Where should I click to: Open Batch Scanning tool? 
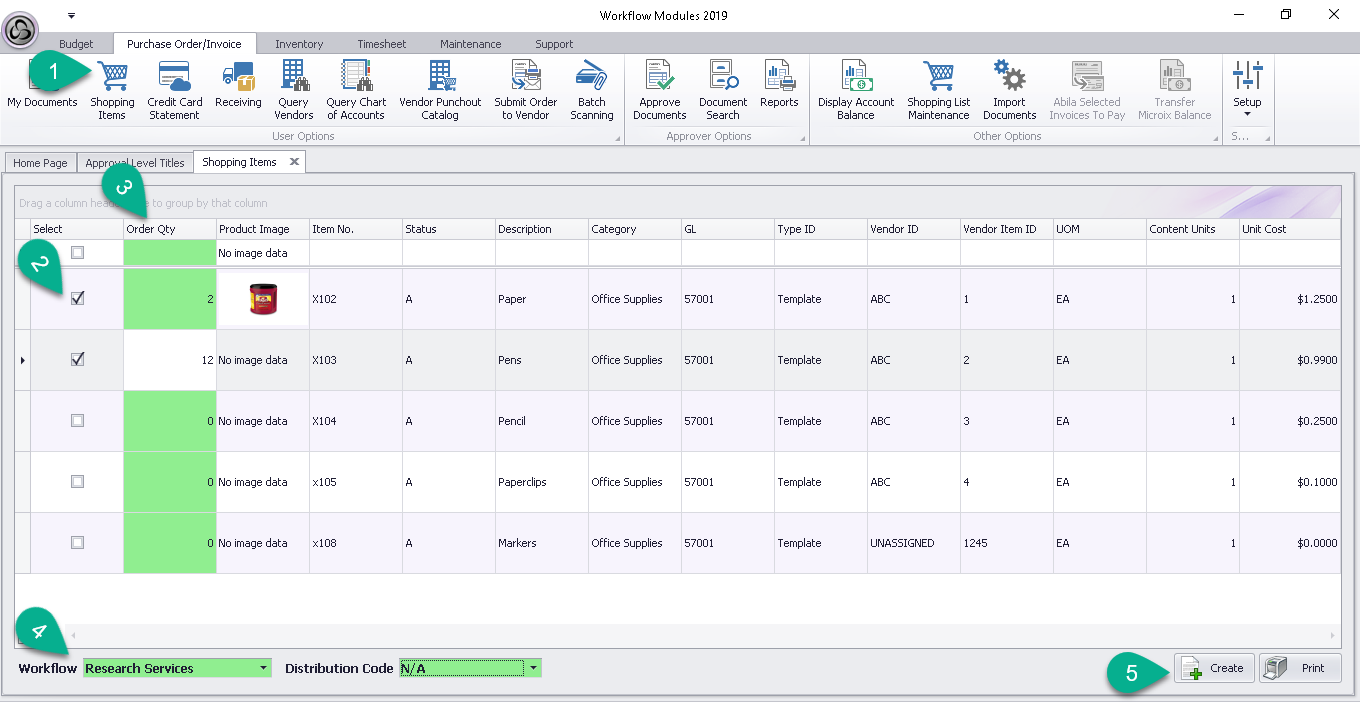[x=592, y=89]
